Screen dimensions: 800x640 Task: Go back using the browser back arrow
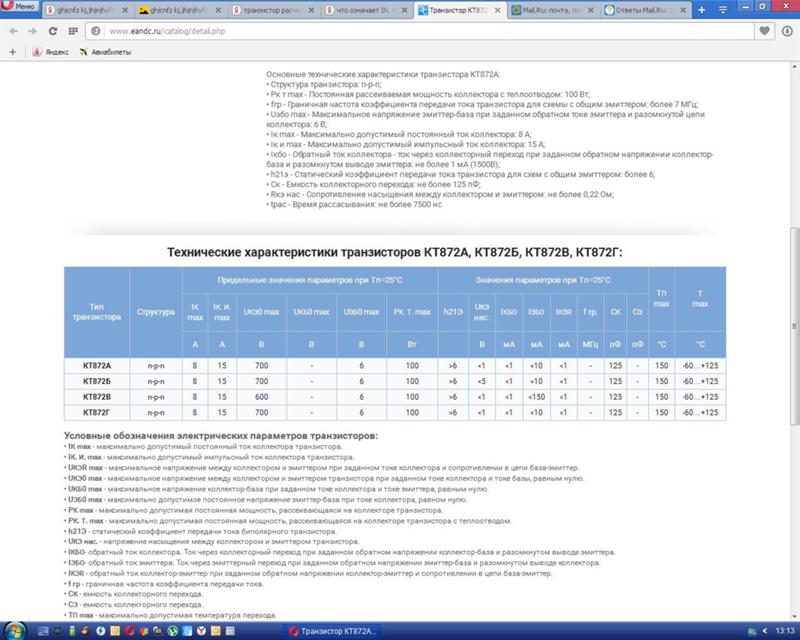(x=12, y=31)
